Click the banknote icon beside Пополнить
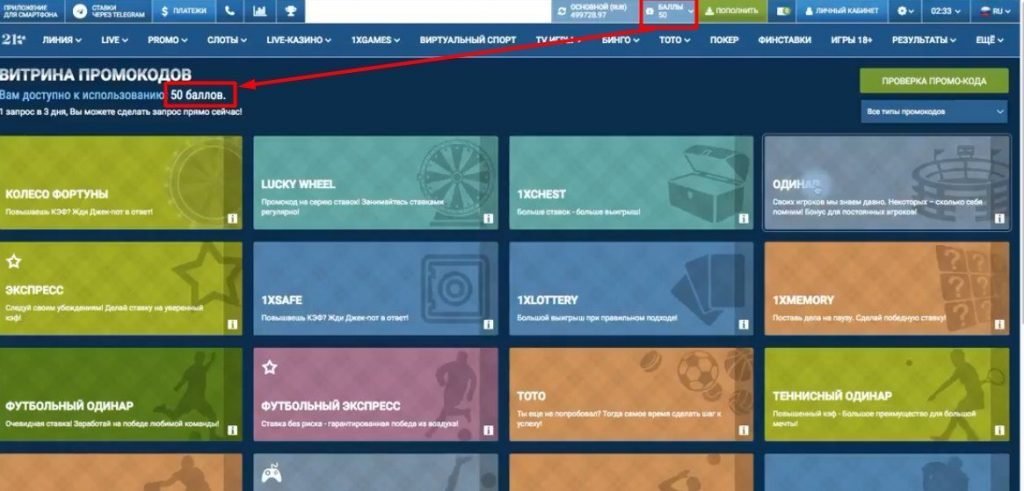The height and width of the screenshot is (491, 1024). 782,11
